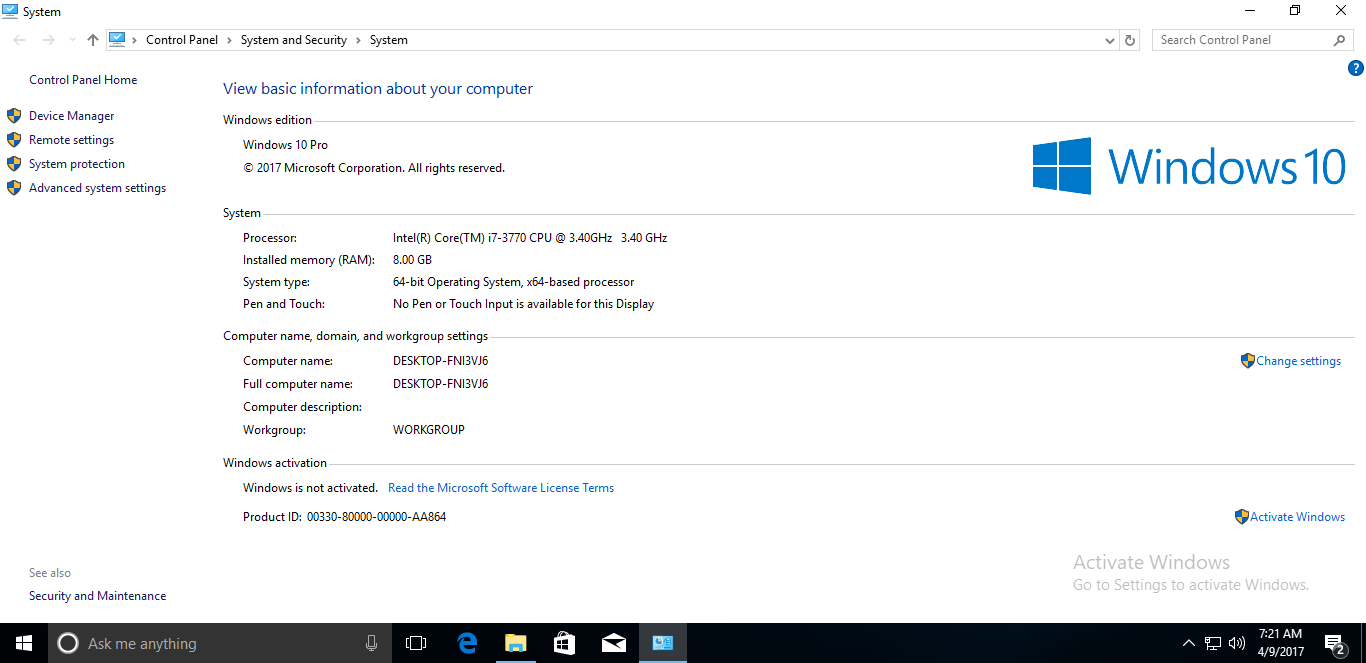Expand the chevron after the computer icon

point(134,40)
